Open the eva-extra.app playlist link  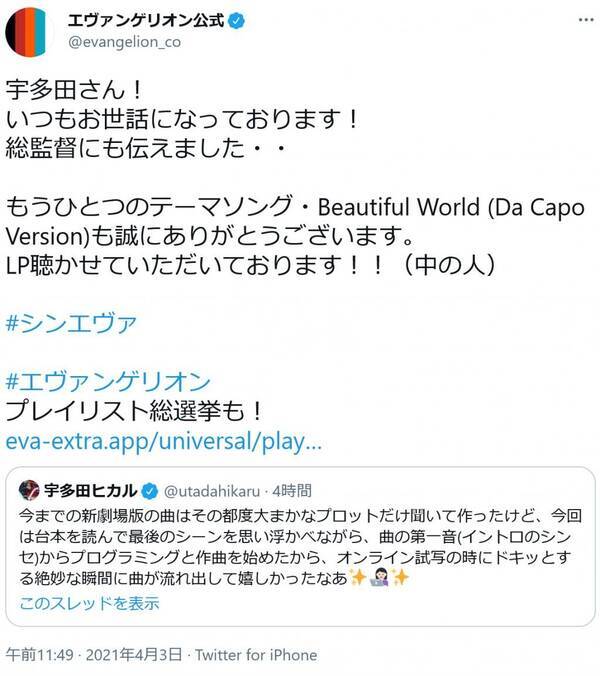(163, 441)
